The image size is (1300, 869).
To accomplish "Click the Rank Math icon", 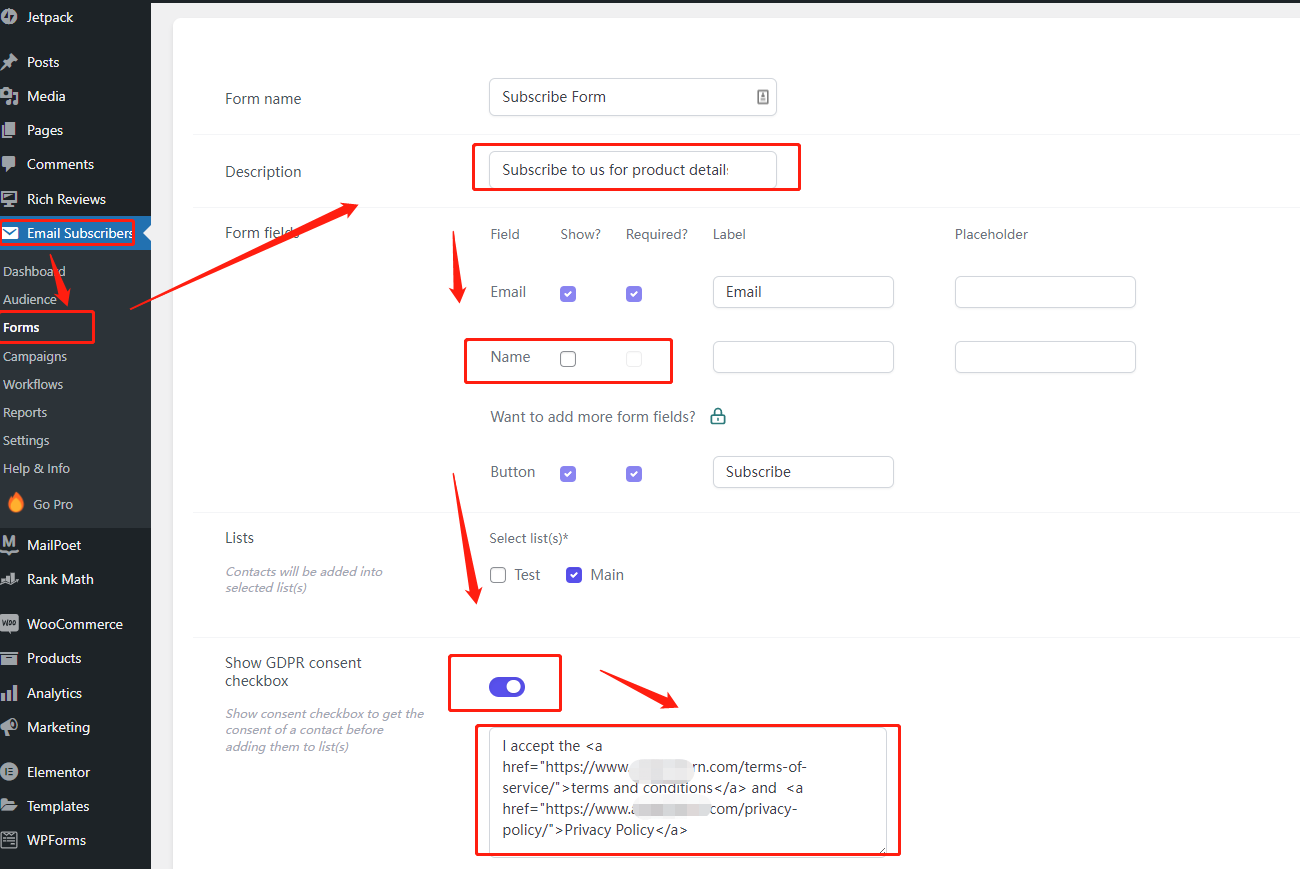I will [9, 579].
